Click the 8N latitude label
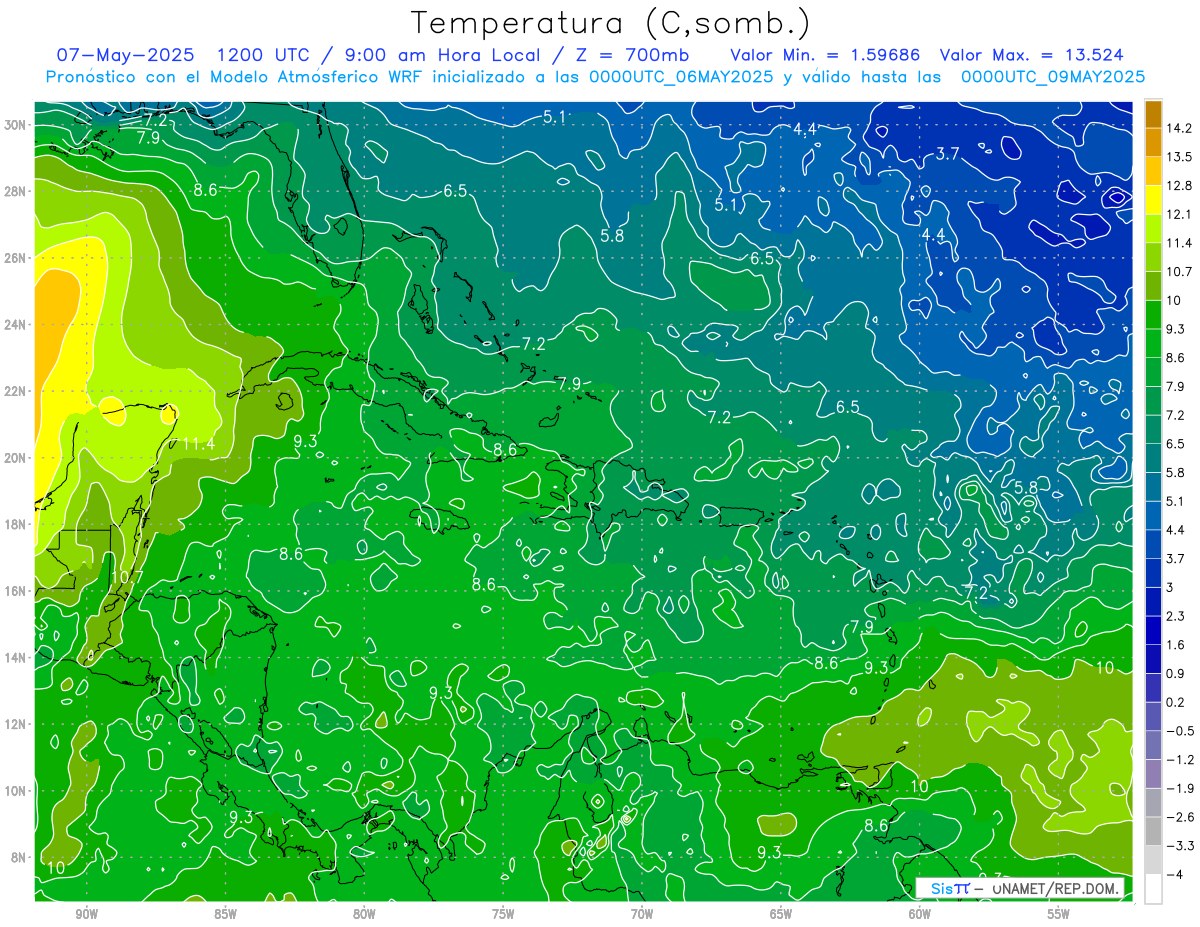The width and height of the screenshot is (1200, 927). point(19,857)
